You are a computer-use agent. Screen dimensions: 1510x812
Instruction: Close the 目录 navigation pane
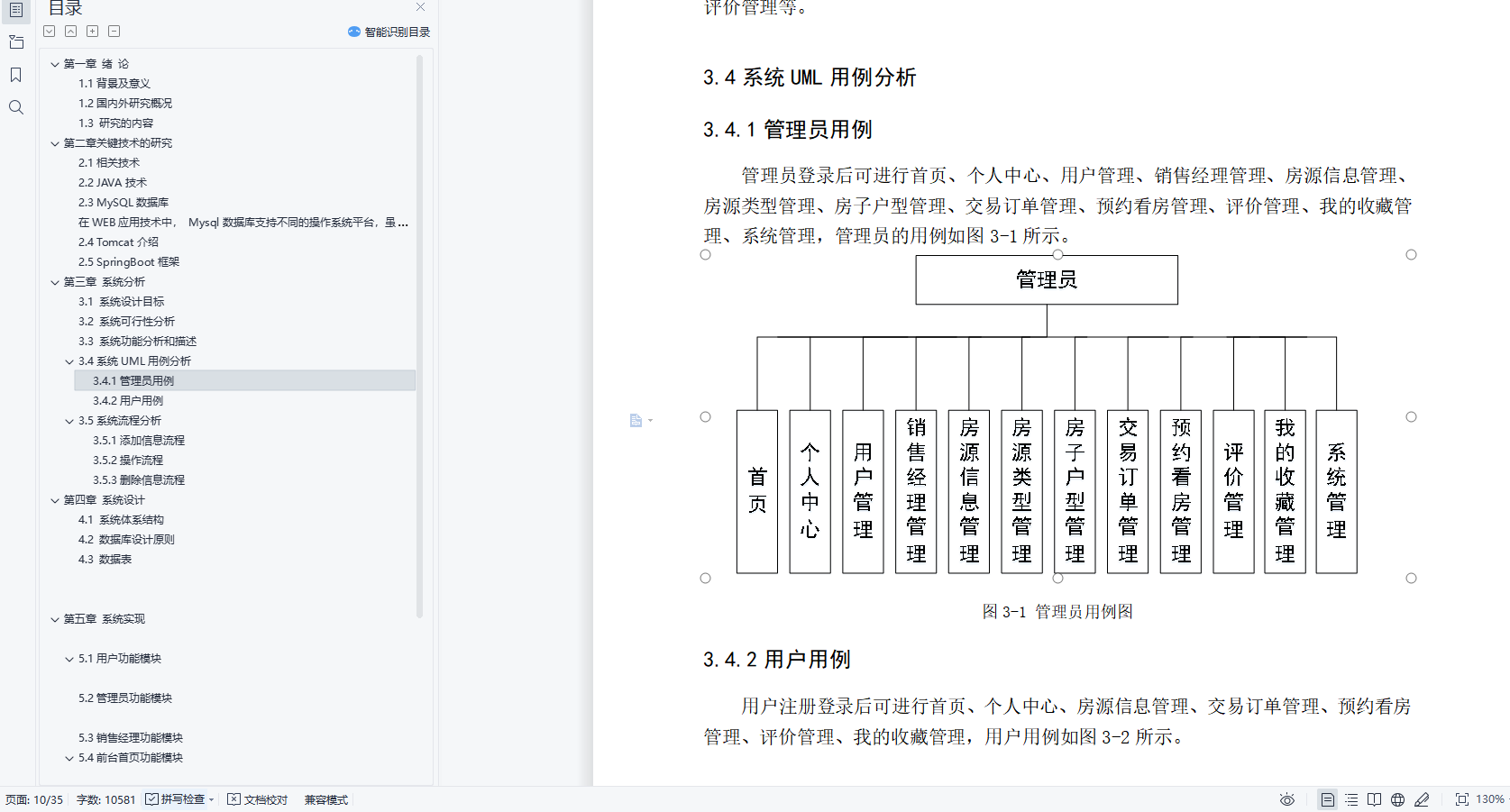420,7
